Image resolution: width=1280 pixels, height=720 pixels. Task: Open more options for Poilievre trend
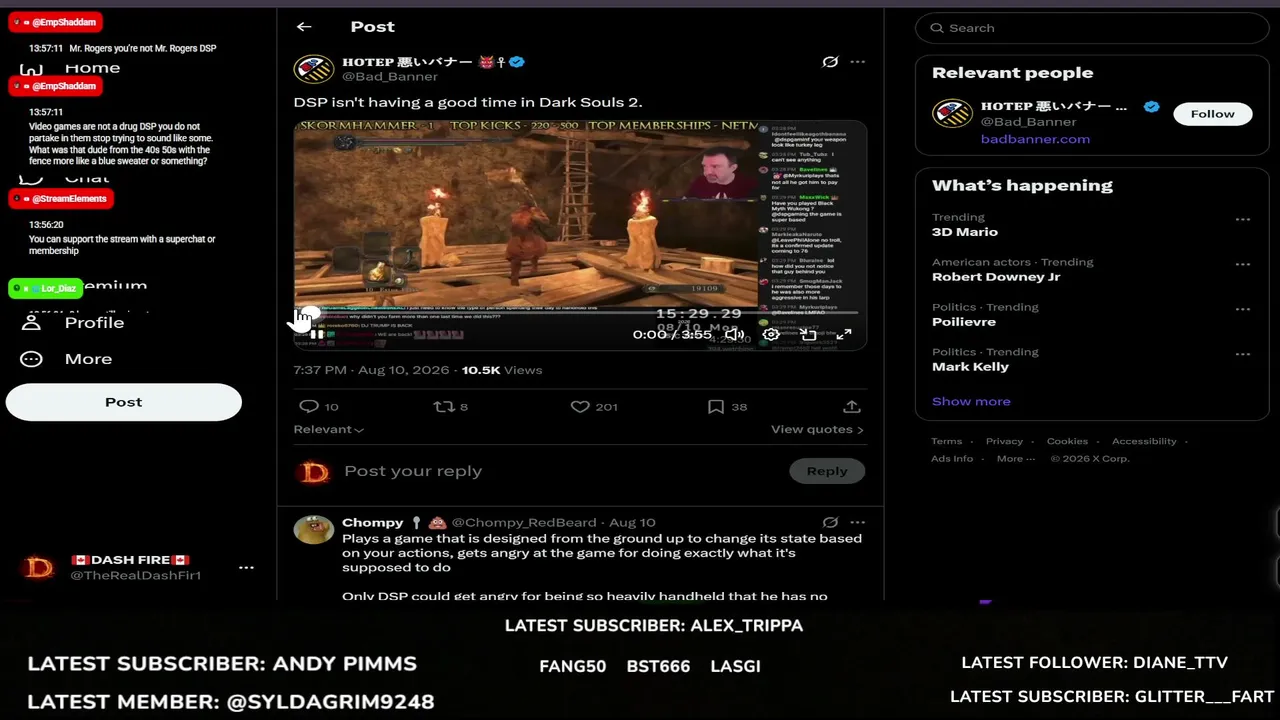click(x=1242, y=309)
